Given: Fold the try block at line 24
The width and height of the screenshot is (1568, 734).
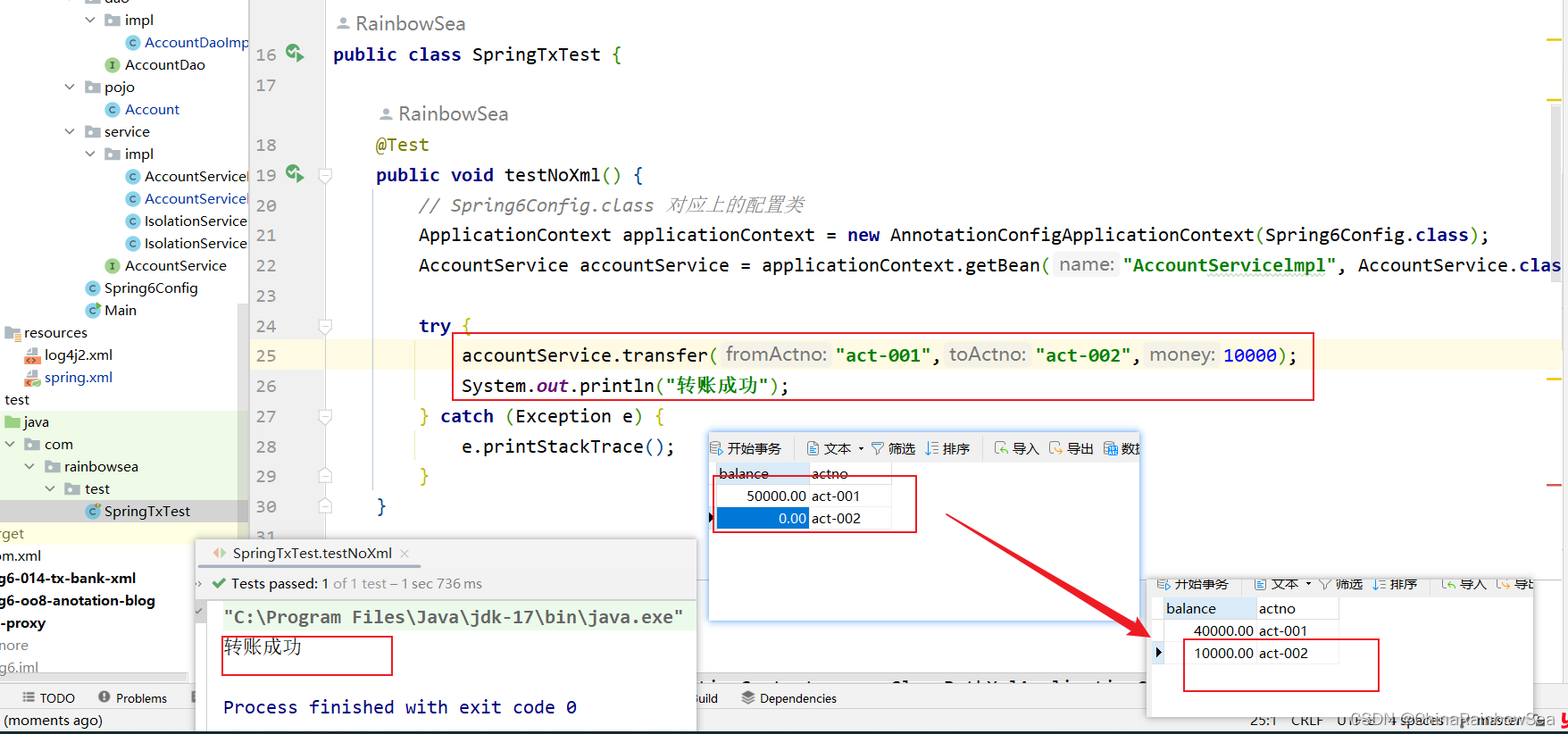Looking at the screenshot, I should 325,326.
